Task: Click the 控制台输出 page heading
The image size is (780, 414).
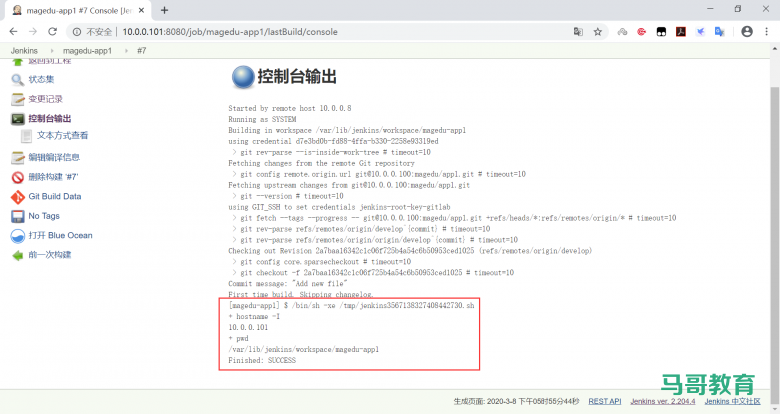Action: (x=297, y=77)
